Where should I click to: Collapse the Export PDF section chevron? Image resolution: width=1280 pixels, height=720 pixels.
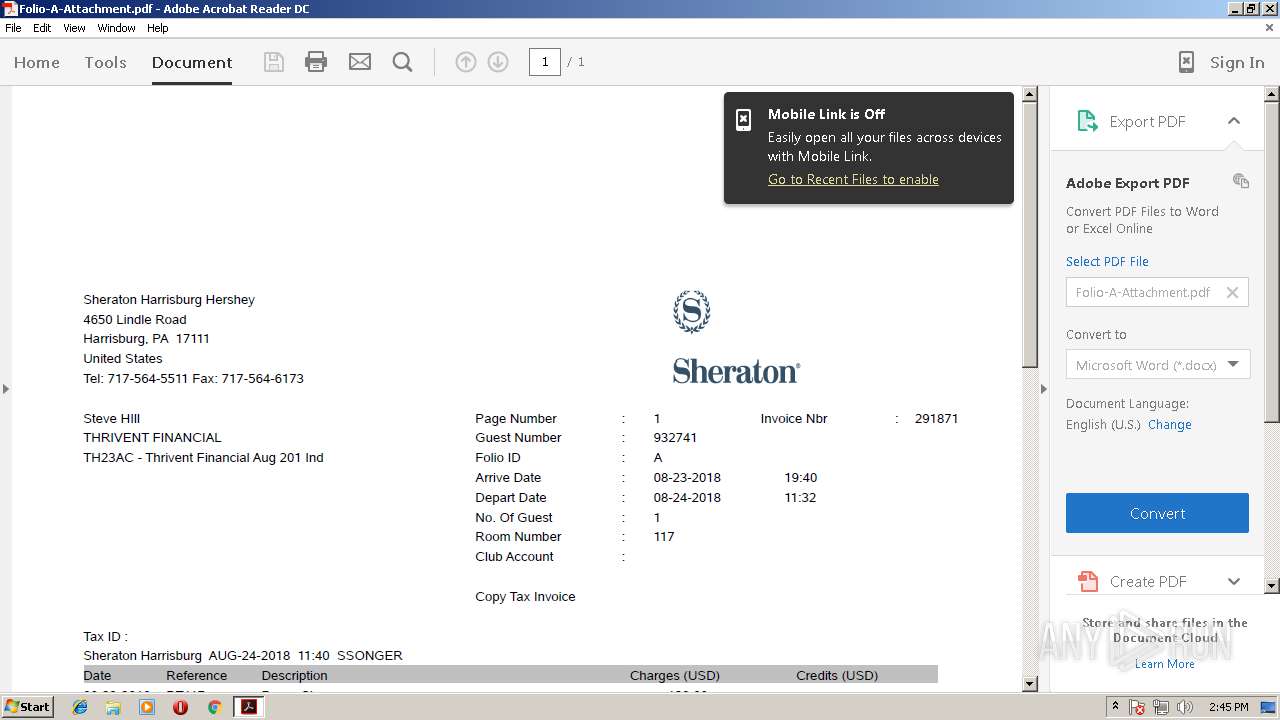pos(1234,121)
